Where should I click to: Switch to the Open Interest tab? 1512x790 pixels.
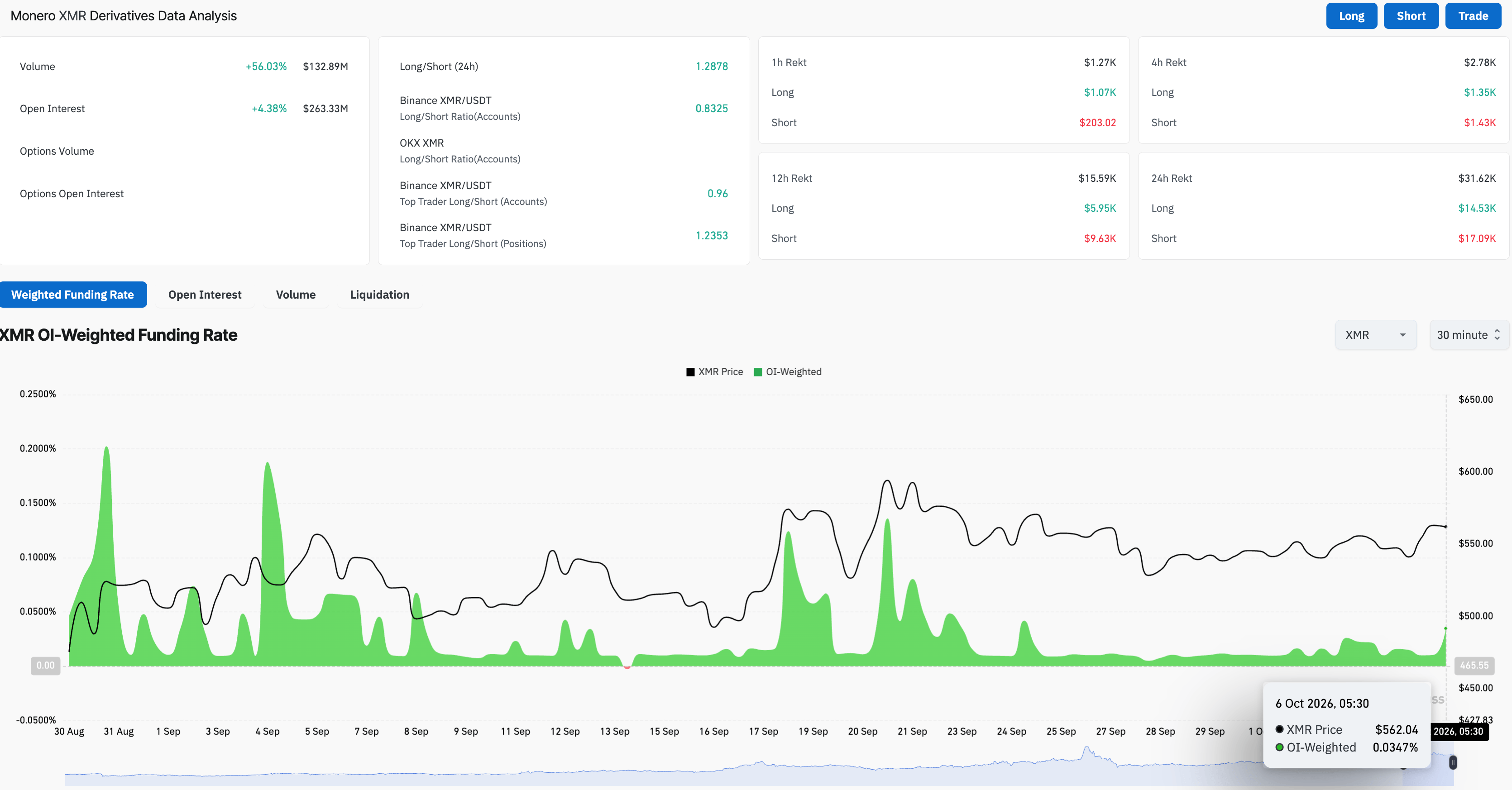(205, 295)
